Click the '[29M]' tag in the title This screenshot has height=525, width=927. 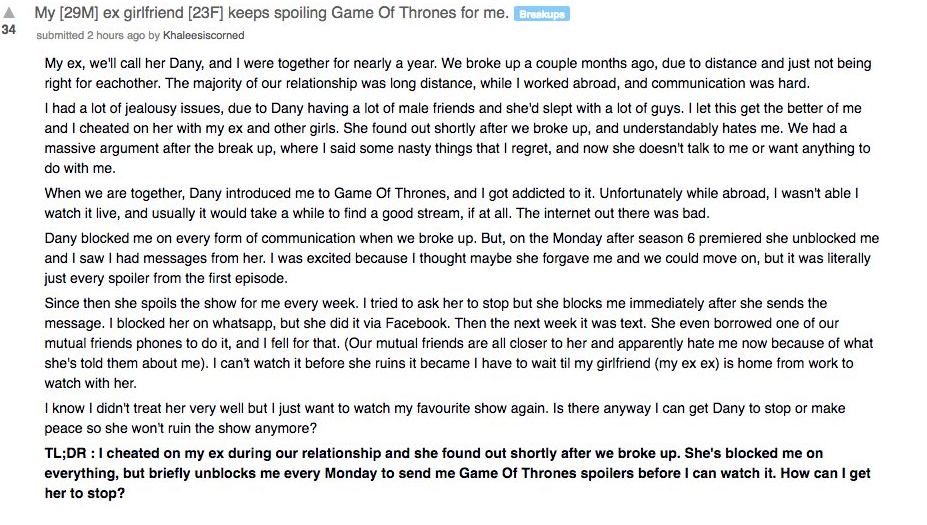pyautogui.click(x=79, y=13)
